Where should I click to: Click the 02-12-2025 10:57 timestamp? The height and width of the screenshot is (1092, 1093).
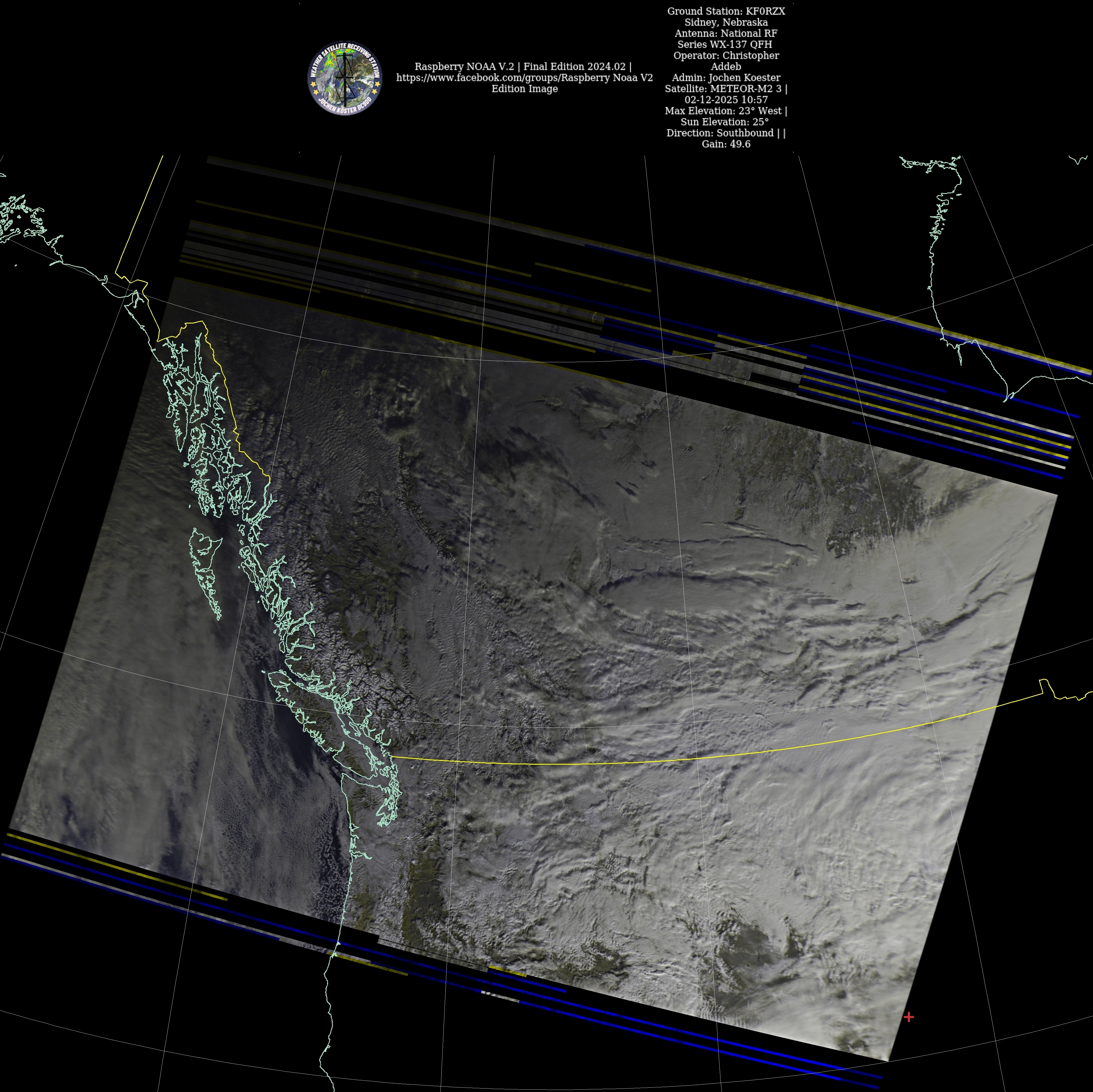pos(726,100)
